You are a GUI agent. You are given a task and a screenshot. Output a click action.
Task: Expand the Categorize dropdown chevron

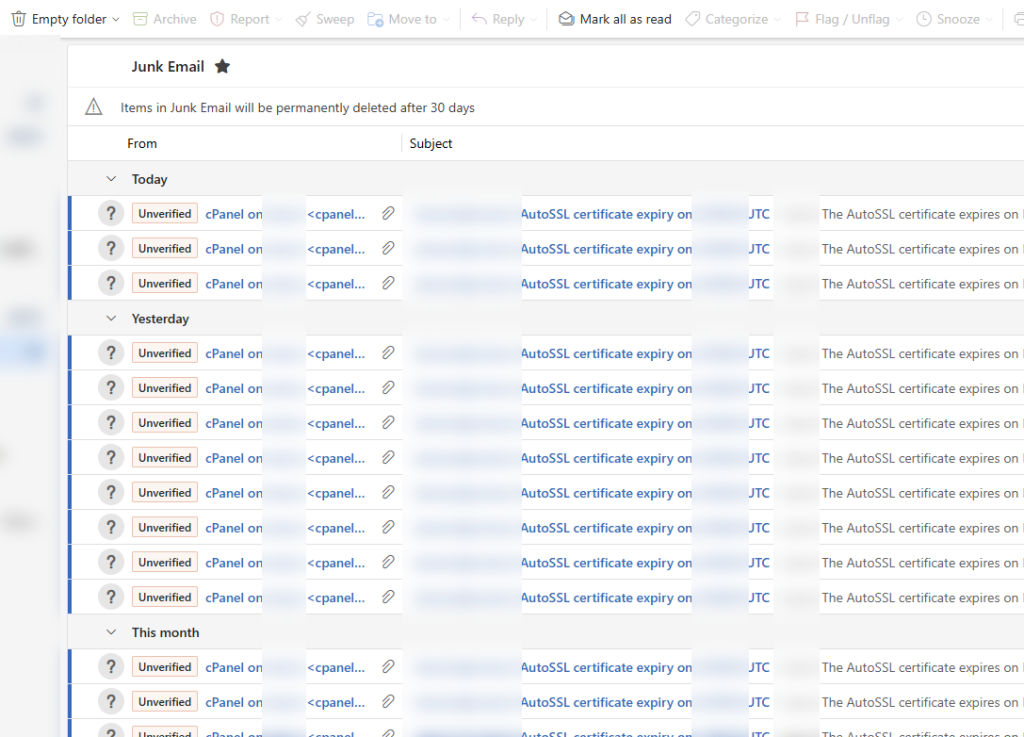(x=778, y=20)
